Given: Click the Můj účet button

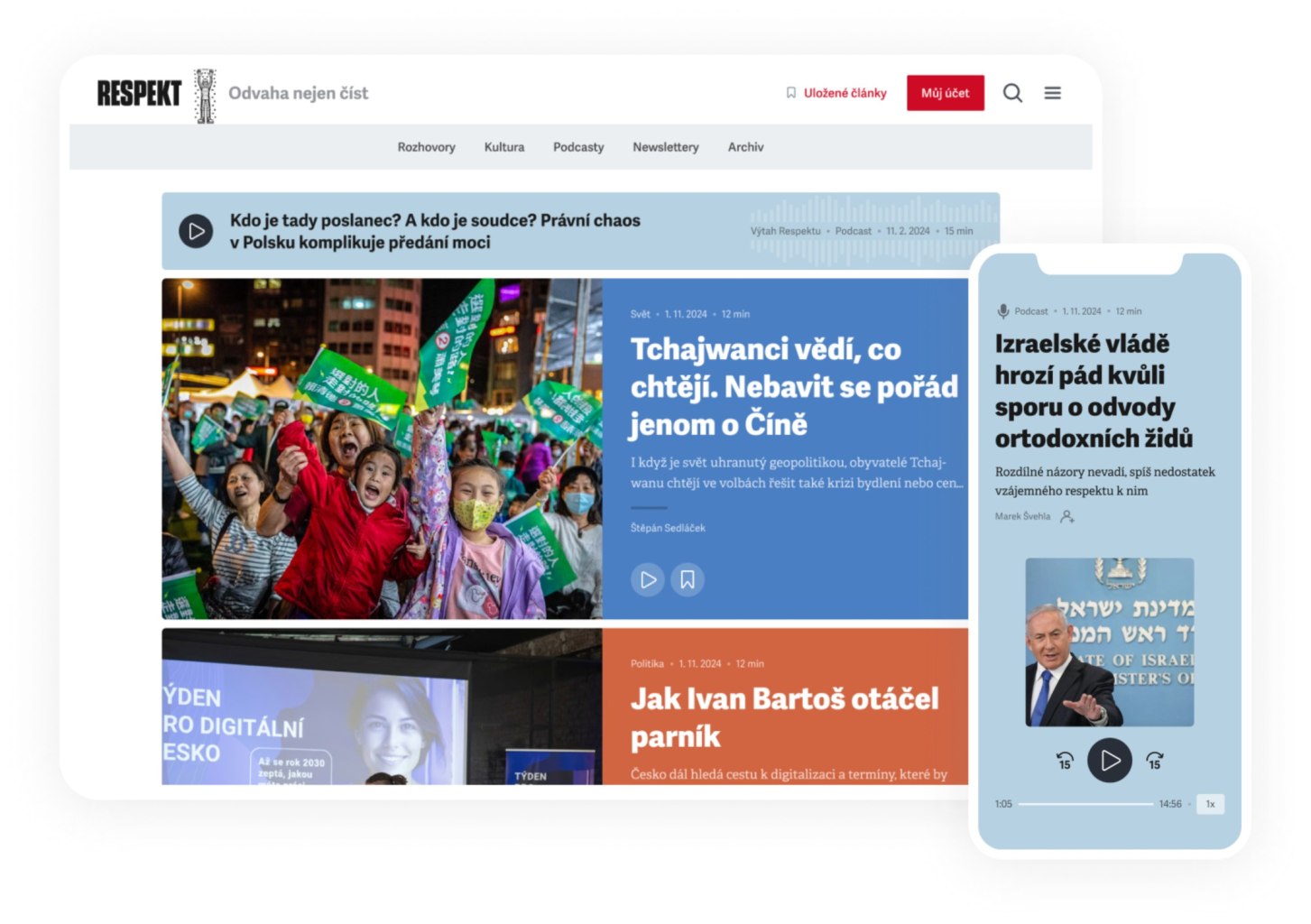Looking at the screenshot, I should (x=945, y=93).
